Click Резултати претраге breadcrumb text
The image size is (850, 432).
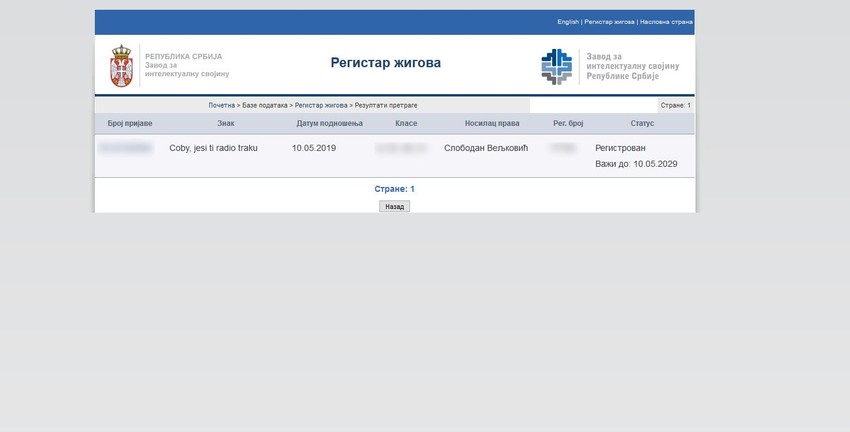pyautogui.click(x=386, y=106)
